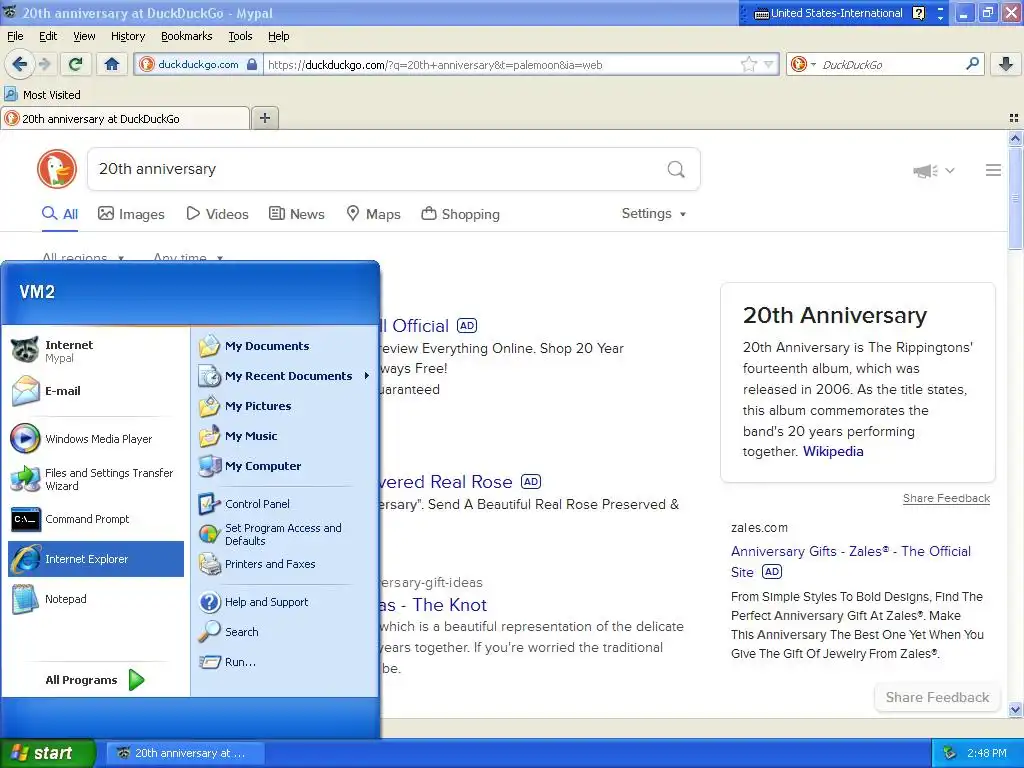
Task: Click the forward navigation arrow
Action: click(44, 64)
